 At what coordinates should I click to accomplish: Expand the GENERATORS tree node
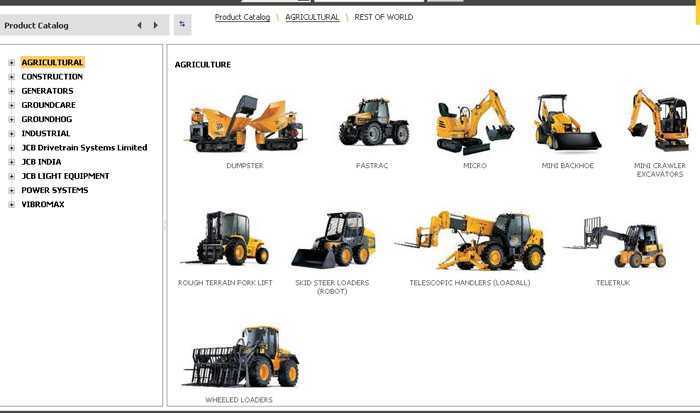click(12, 91)
